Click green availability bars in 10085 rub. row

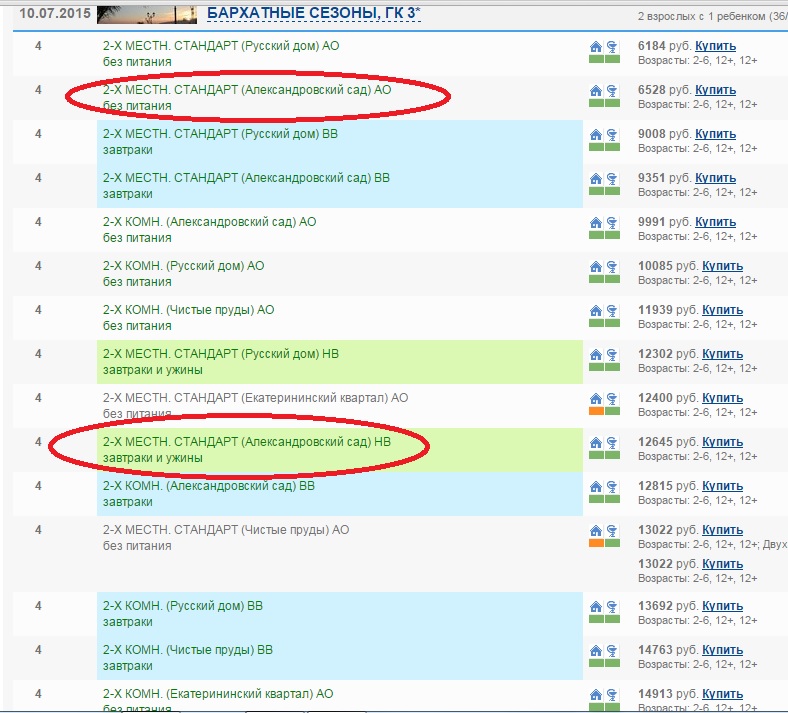click(604, 279)
